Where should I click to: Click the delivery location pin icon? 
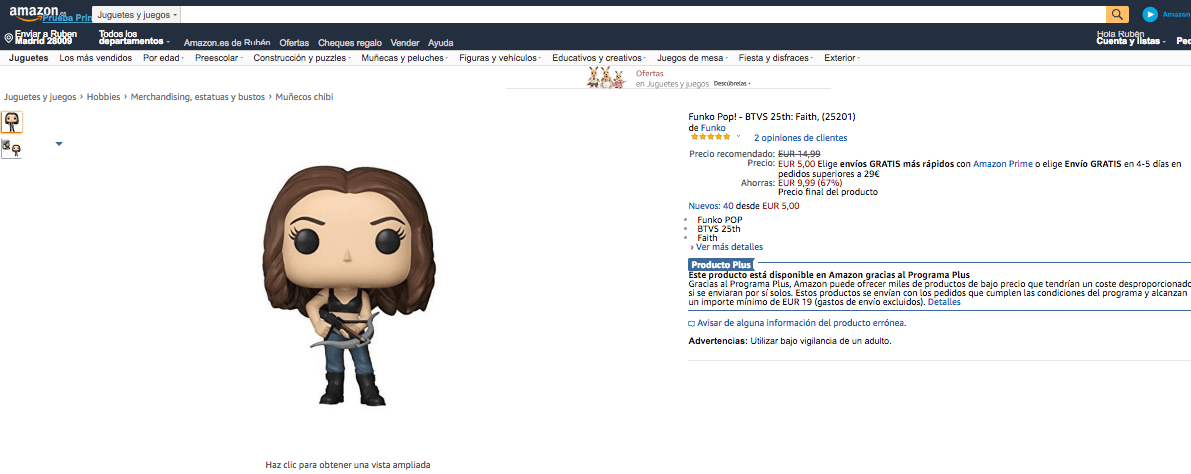8,38
